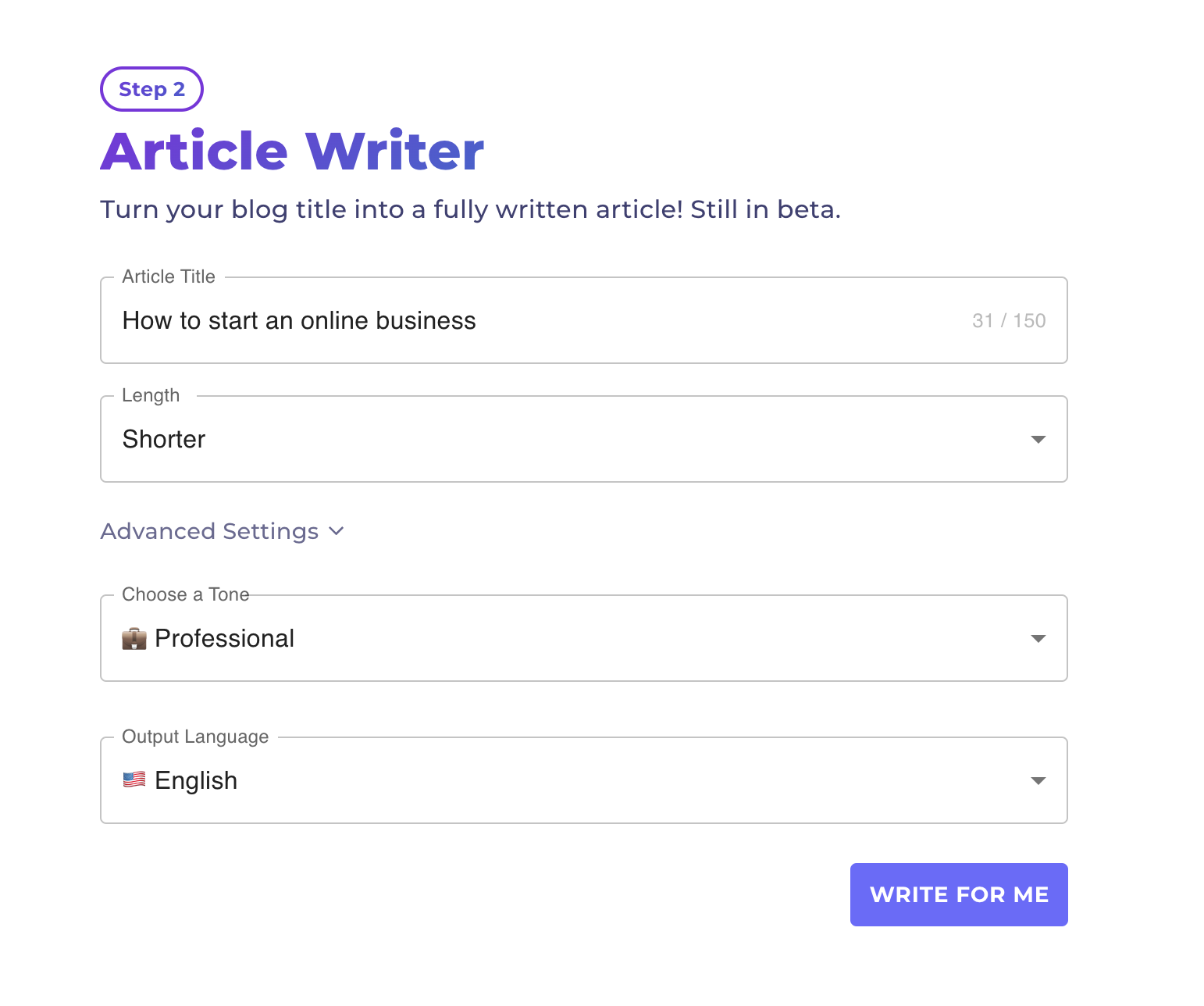Click the subtitle mentioning Still in beta
The height and width of the screenshot is (1006, 1204).
coord(470,209)
